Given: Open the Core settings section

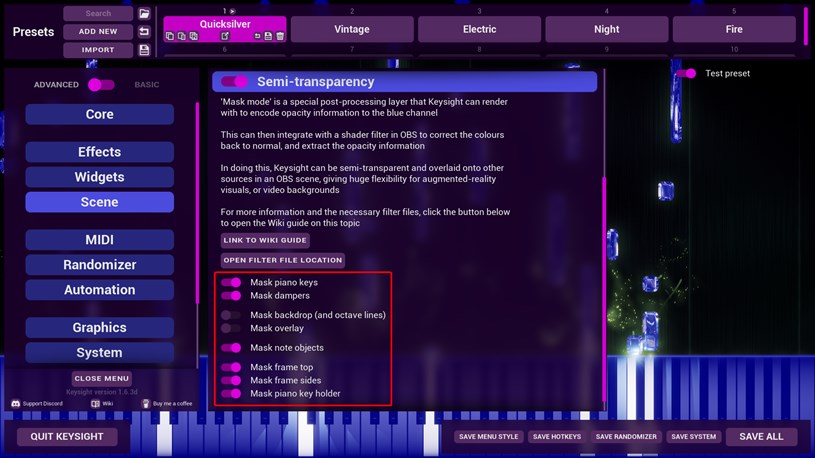Looking at the screenshot, I should (x=99, y=114).
